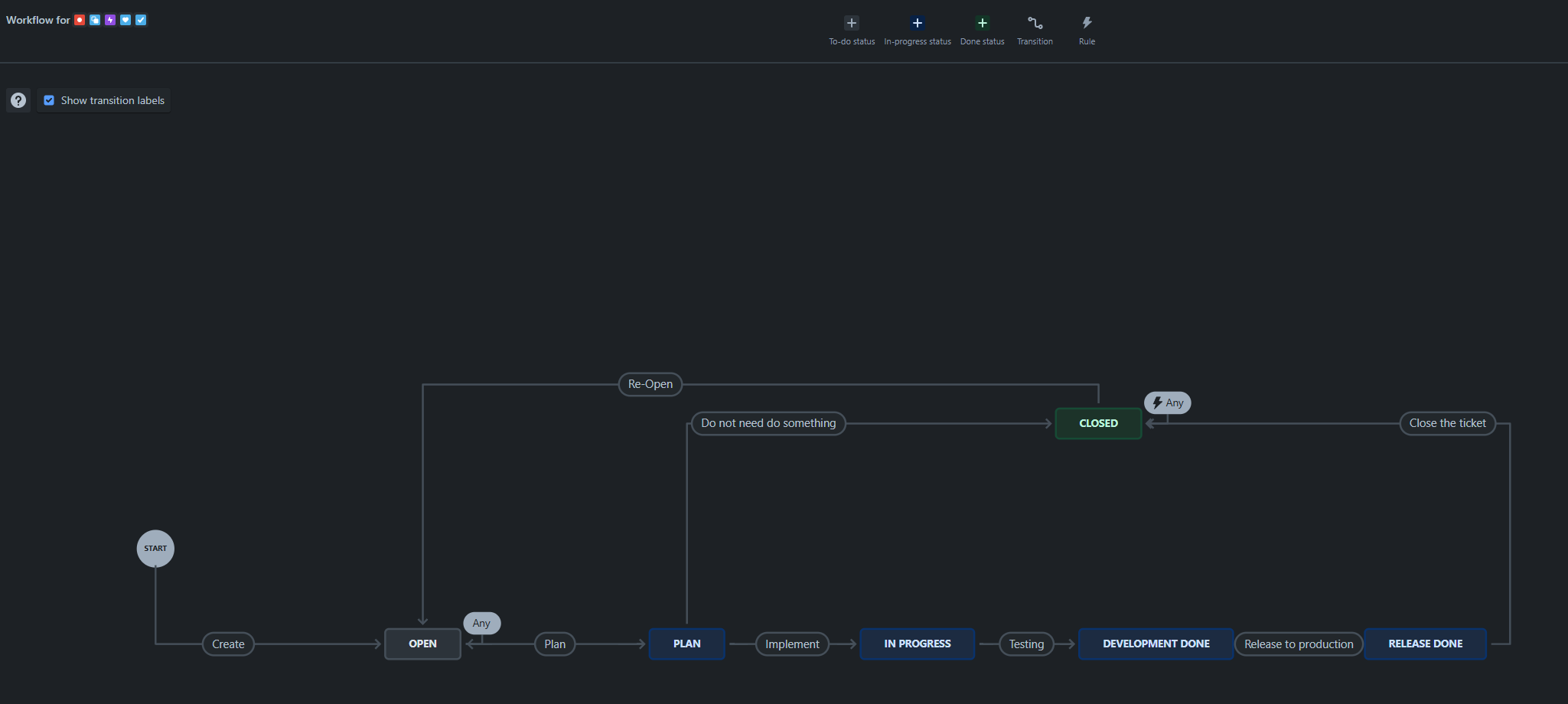Viewport: 1568px width, 704px height.
Task: Click the purple epic issue type icon
Action: pos(110,20)
